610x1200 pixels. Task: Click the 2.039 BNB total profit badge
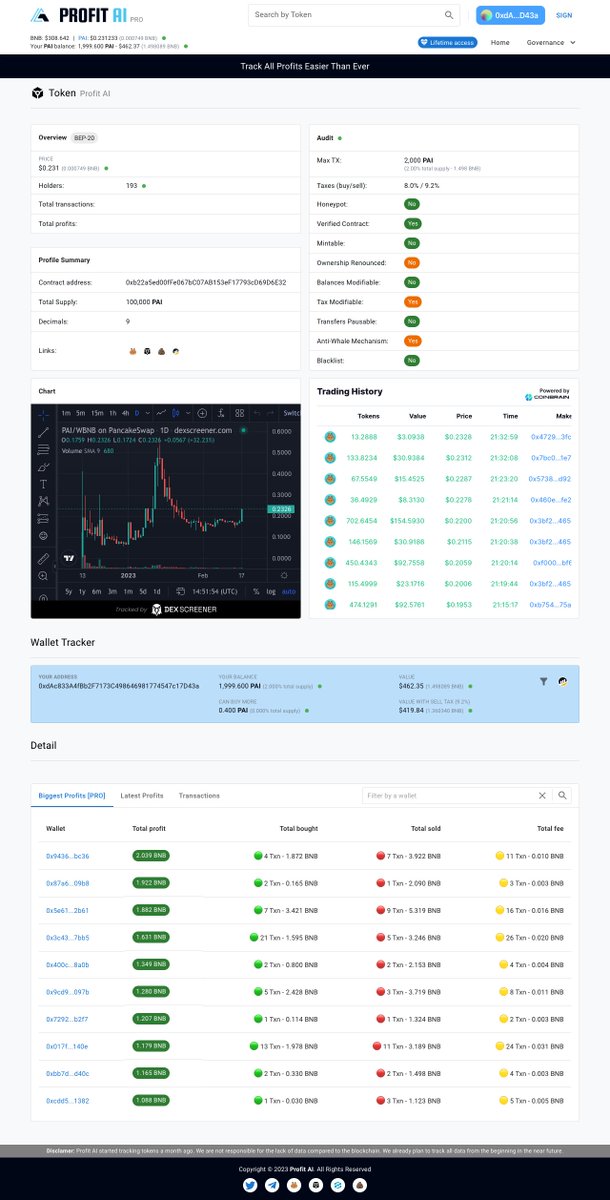150,856
